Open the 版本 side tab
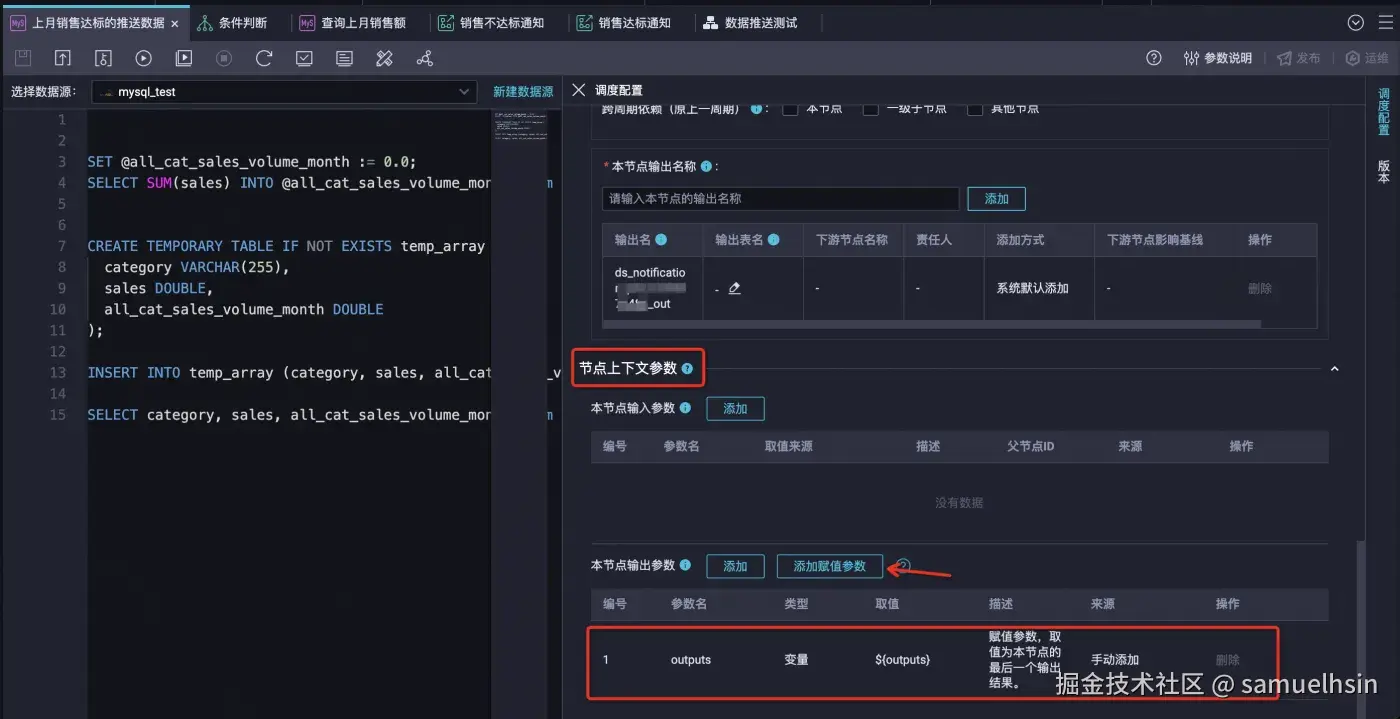The width and height of the screenshot is (1400, 719). click(x=1383, y=172)
